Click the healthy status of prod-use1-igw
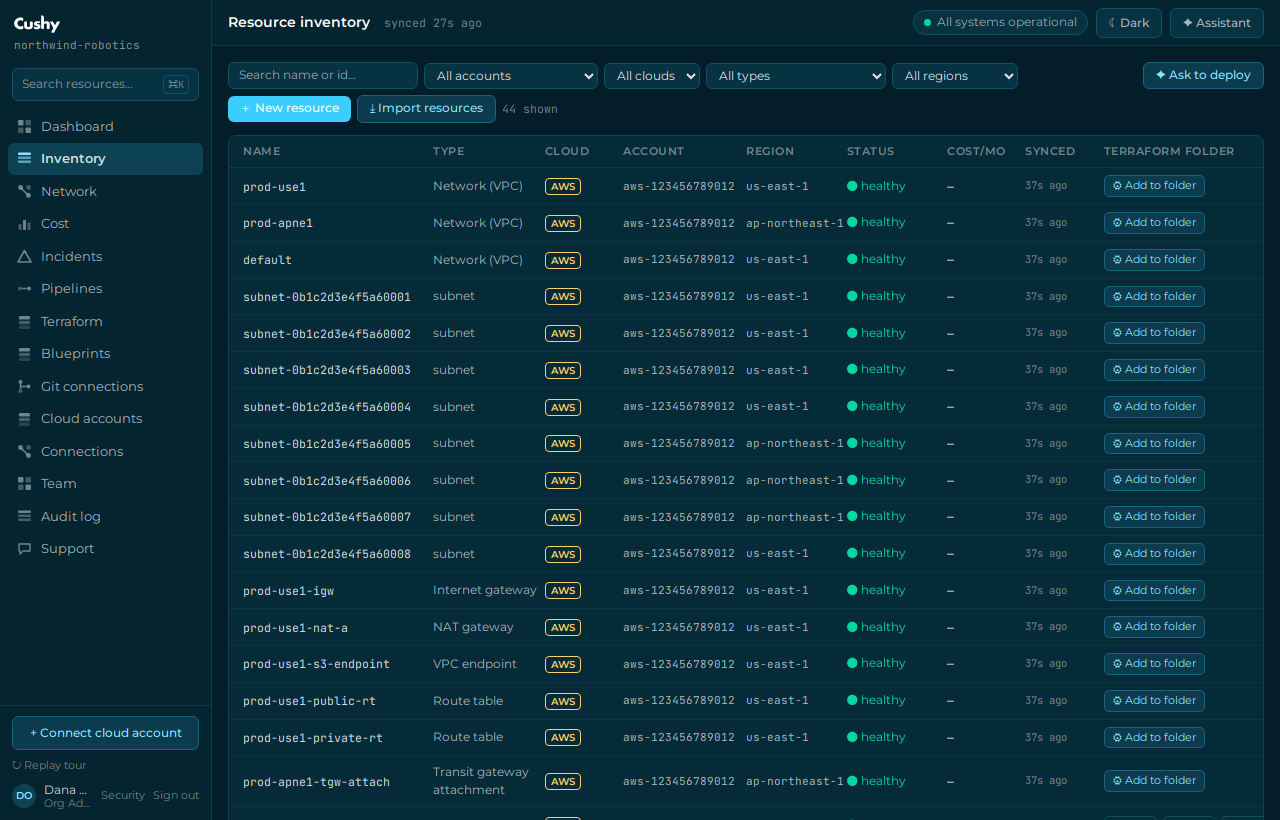Screen dimensions: 1280x820 [876, 591]
